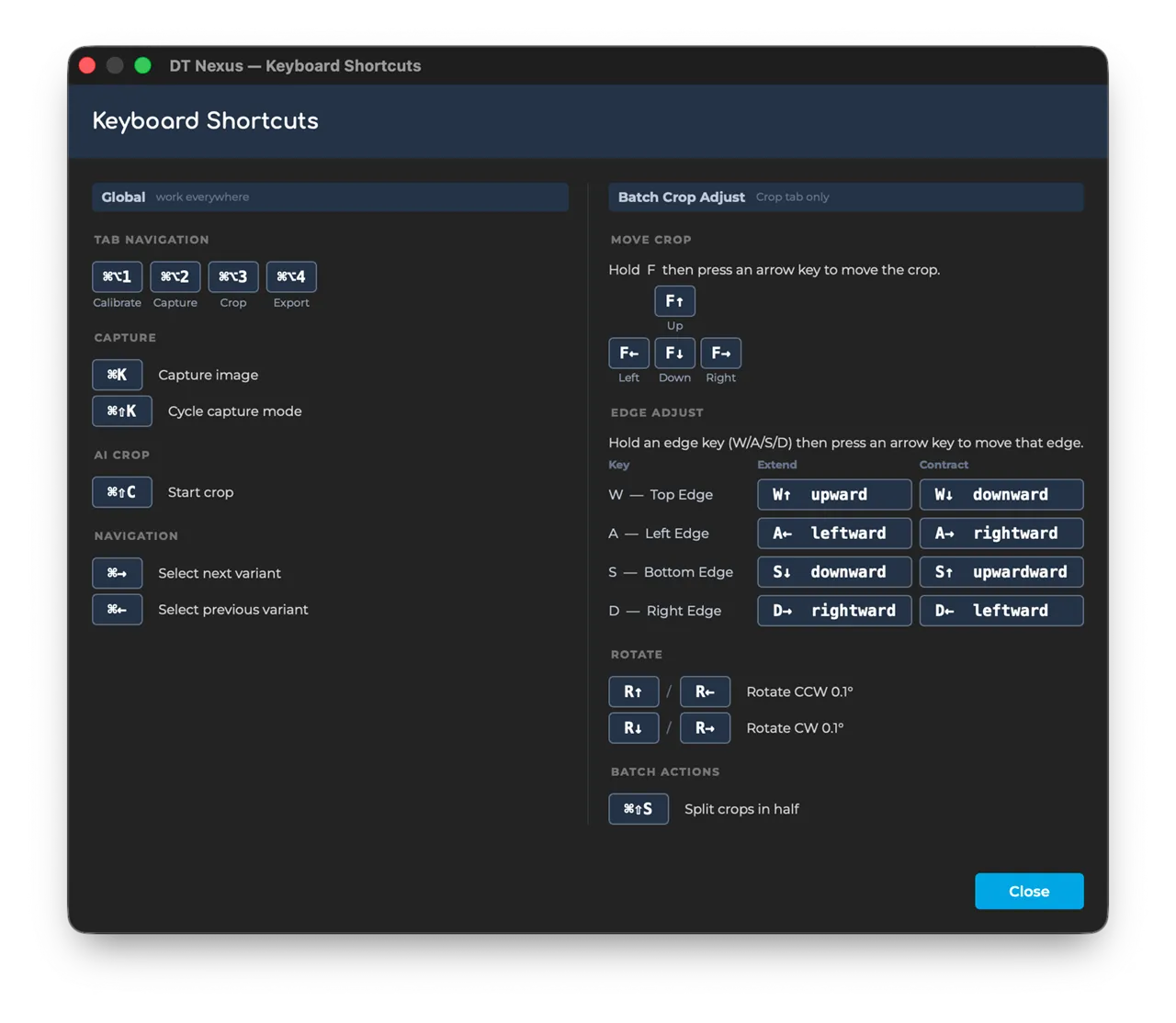Click the "Split crops in half" label
Image resolution: width=1176 pixels, height=1023 pixels.
pos(741,809)
